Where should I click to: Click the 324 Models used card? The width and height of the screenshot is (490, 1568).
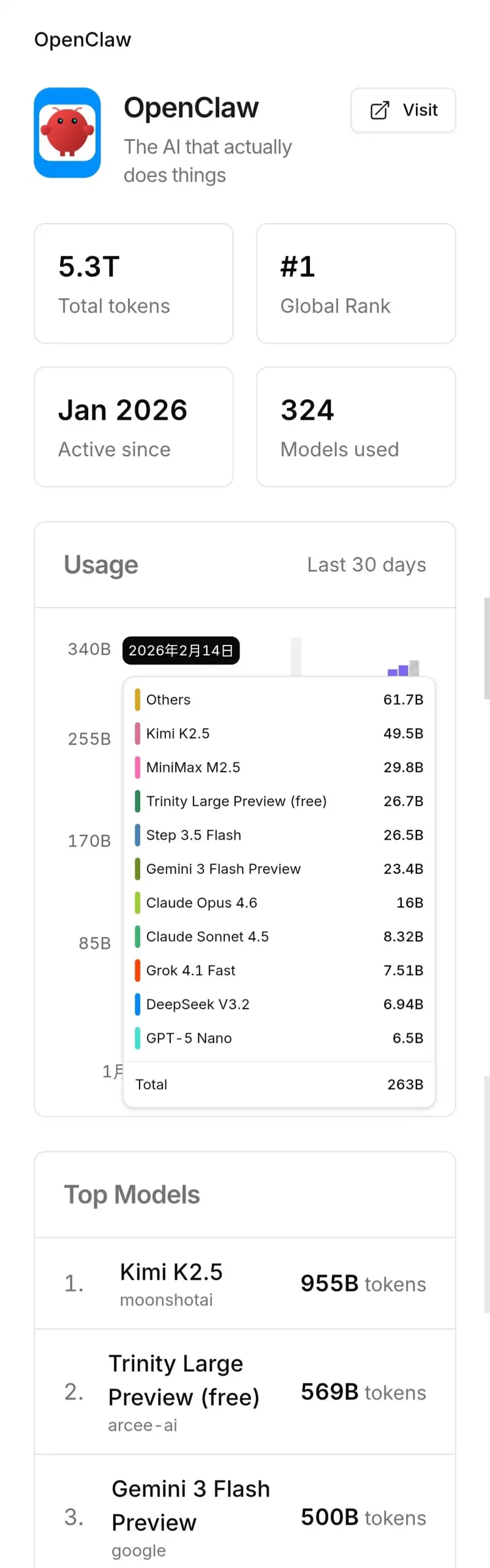356,427
